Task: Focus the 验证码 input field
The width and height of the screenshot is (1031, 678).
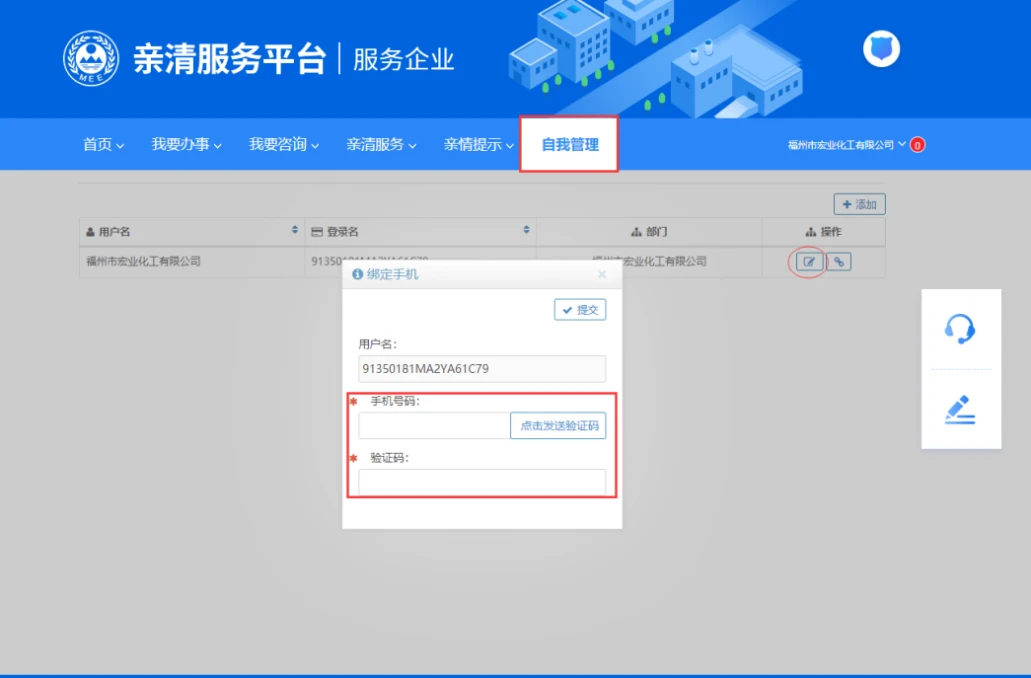Action: [x=481, y=482]
